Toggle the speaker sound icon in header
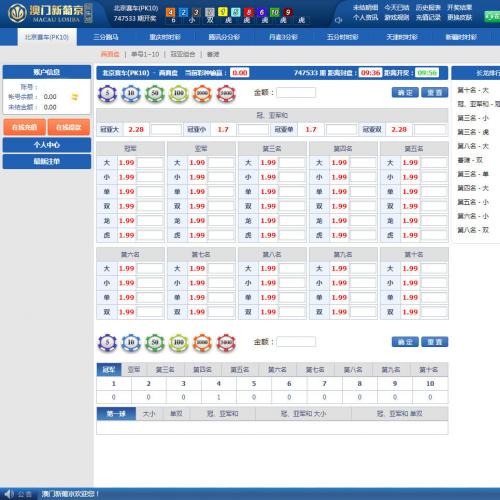 point(338,20)
